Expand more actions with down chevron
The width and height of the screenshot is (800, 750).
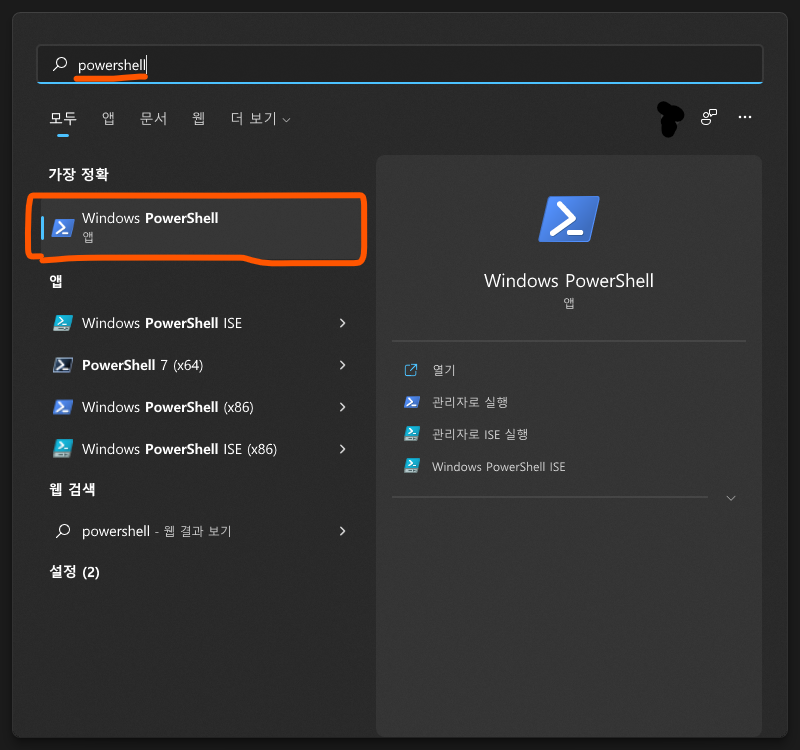point(731,498)
